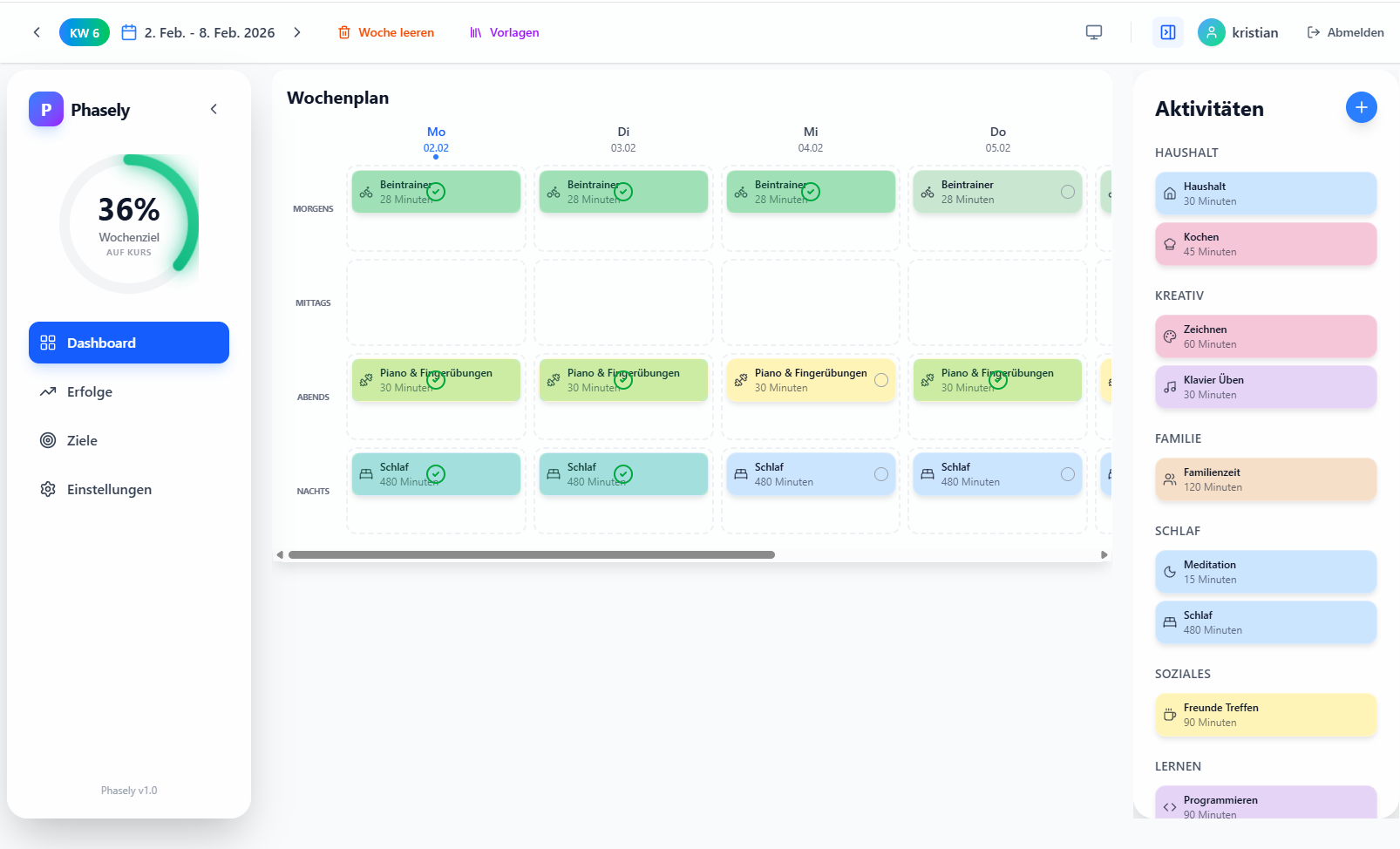Click the calendar icon beside date range

click(129, 32)
